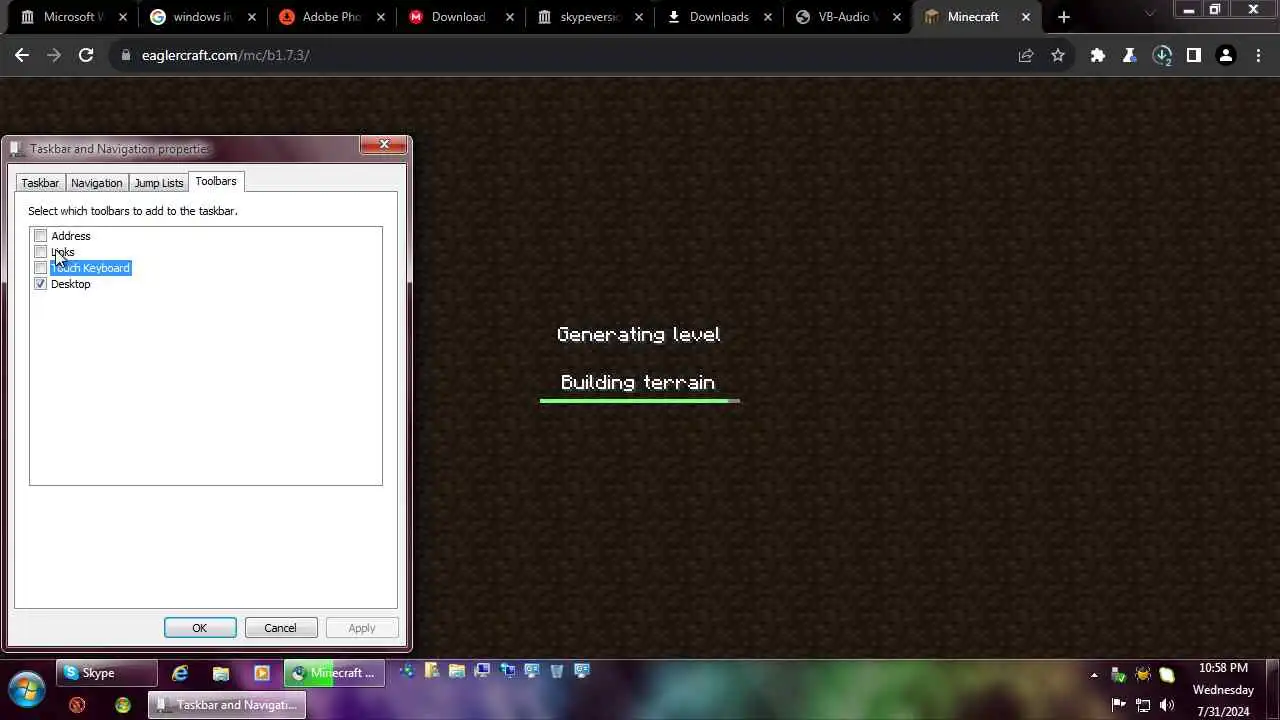Image resolution: width=1280 pixels, height=720 pixels.
Task: Reload the Eaglercraft page
Action: coord(86,56)
